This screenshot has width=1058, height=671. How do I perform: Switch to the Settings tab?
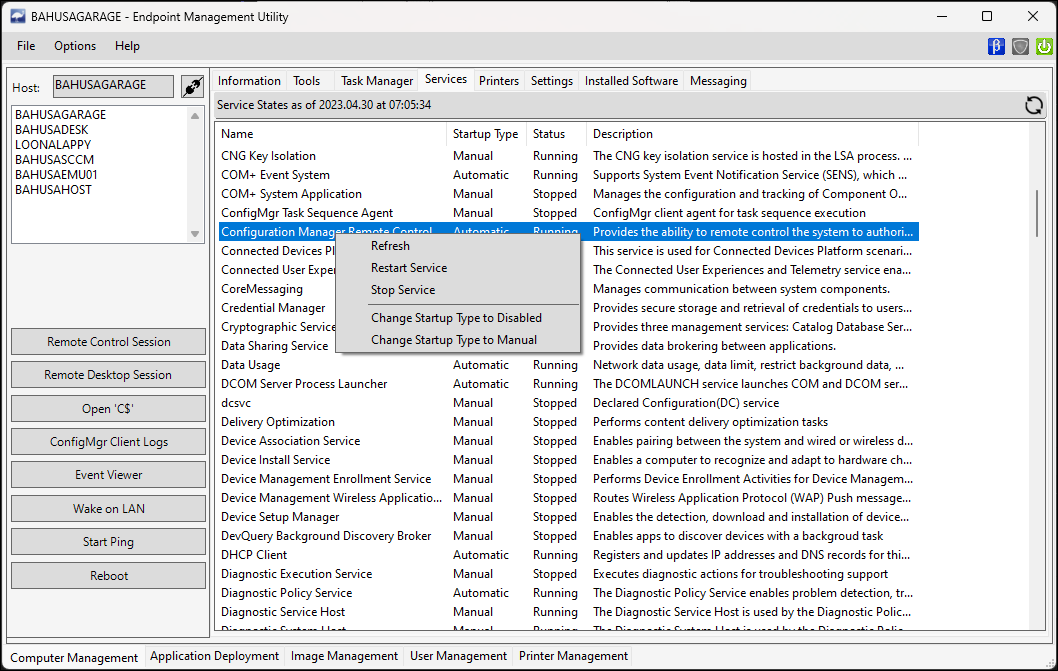click(551, 81)
